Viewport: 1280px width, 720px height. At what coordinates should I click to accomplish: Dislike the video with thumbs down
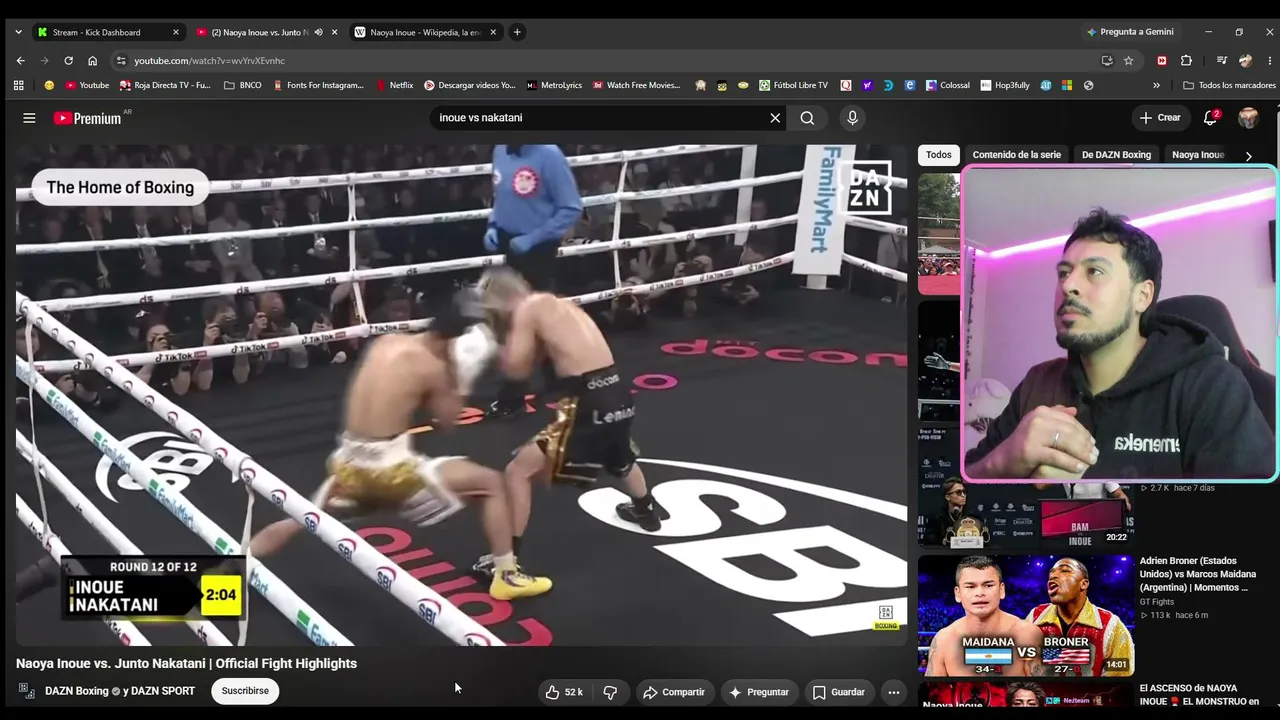[610, 692]
